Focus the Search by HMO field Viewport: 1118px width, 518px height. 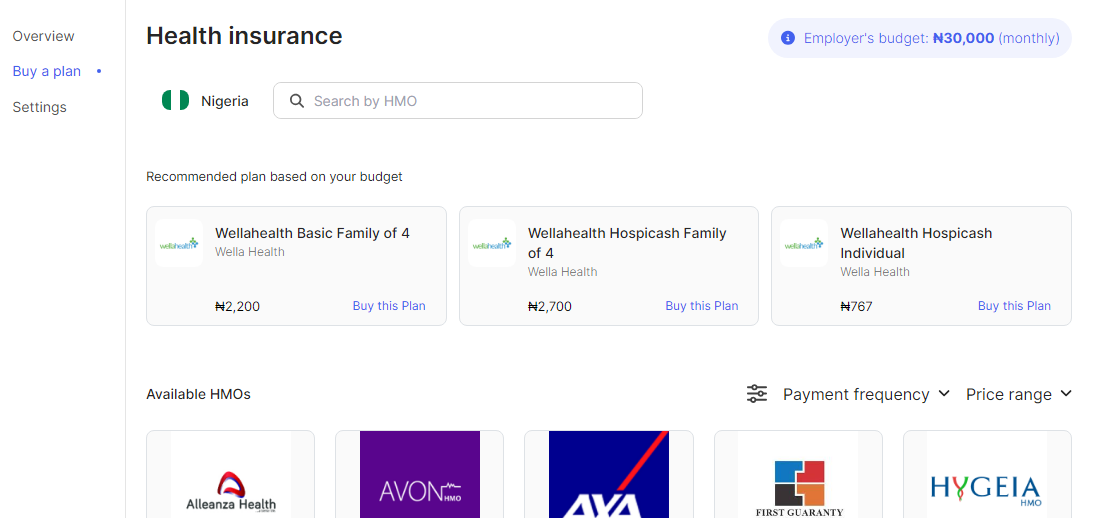tap(470, 101)
